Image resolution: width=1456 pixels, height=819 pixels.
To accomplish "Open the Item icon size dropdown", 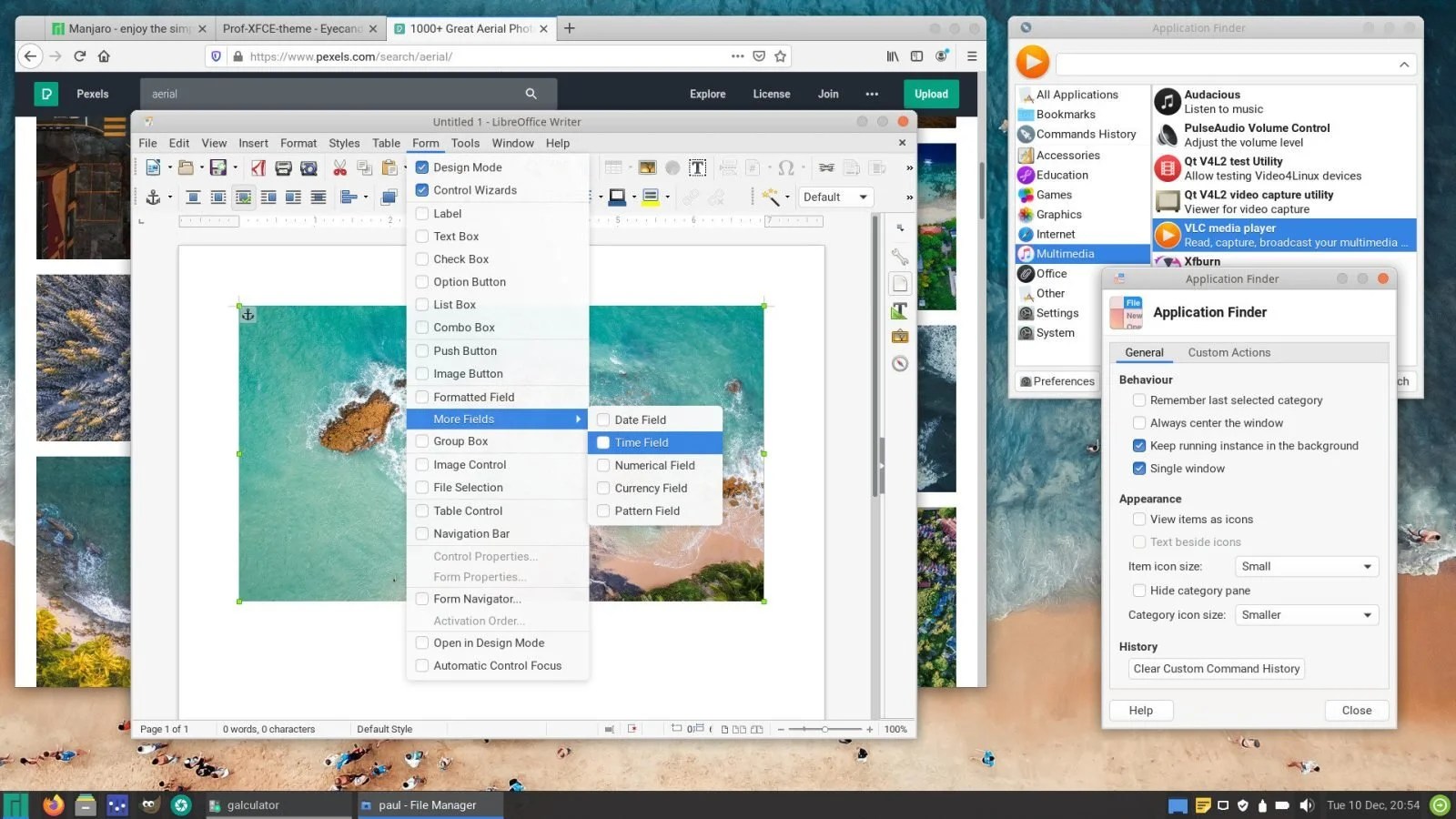I will tap(1306, 566).
